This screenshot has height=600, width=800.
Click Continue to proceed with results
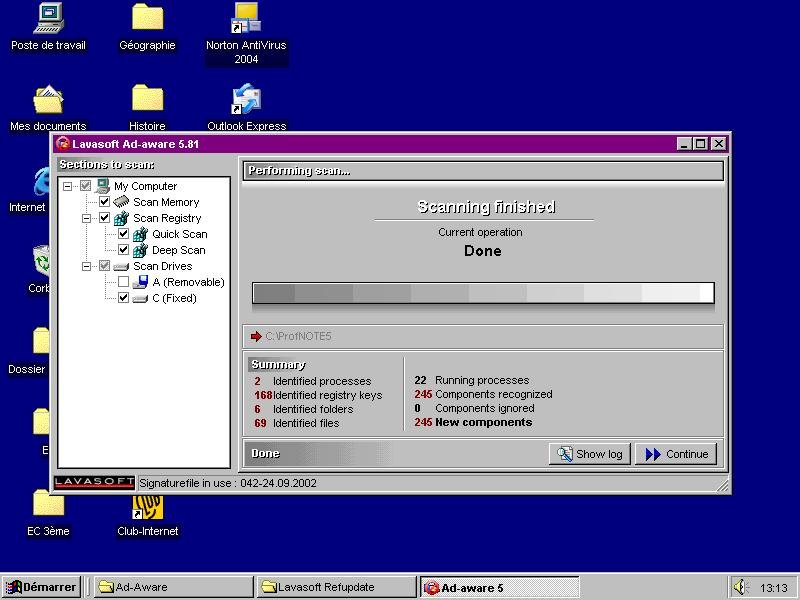tap(676, 454)
